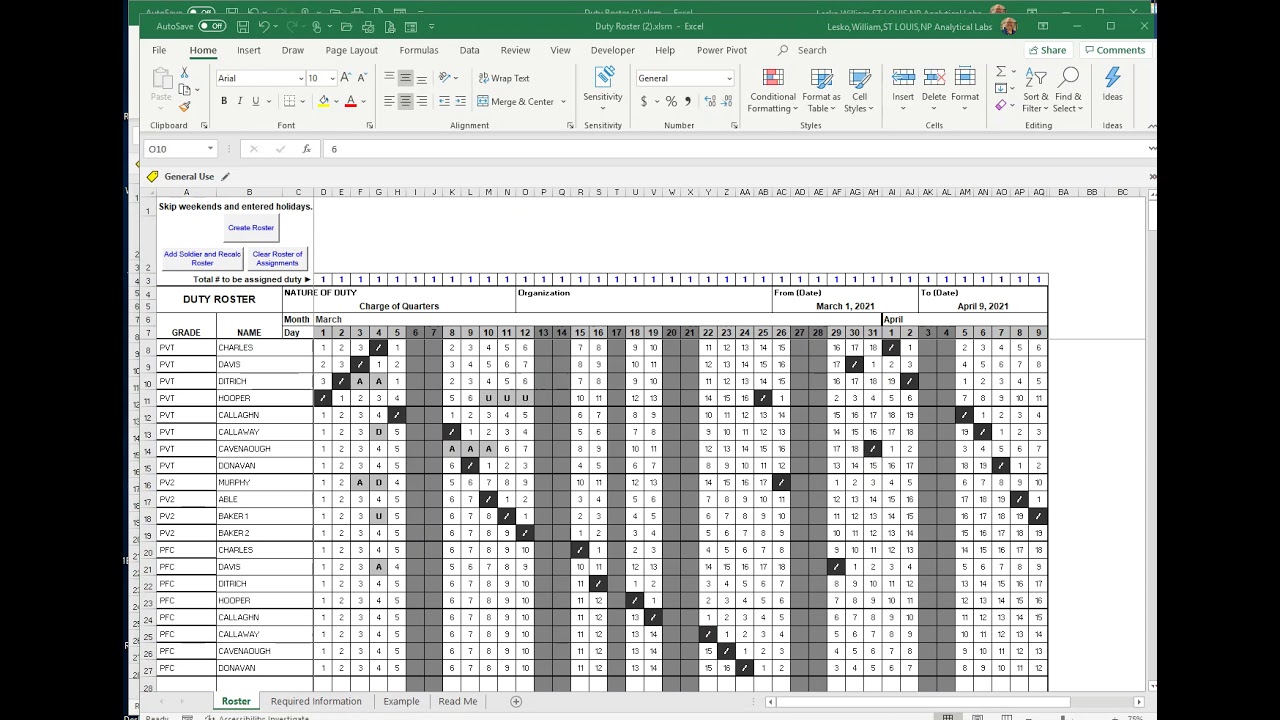Switch to the Power Pivot ribbon tab
1280x720 pixels.
point(722,50)
